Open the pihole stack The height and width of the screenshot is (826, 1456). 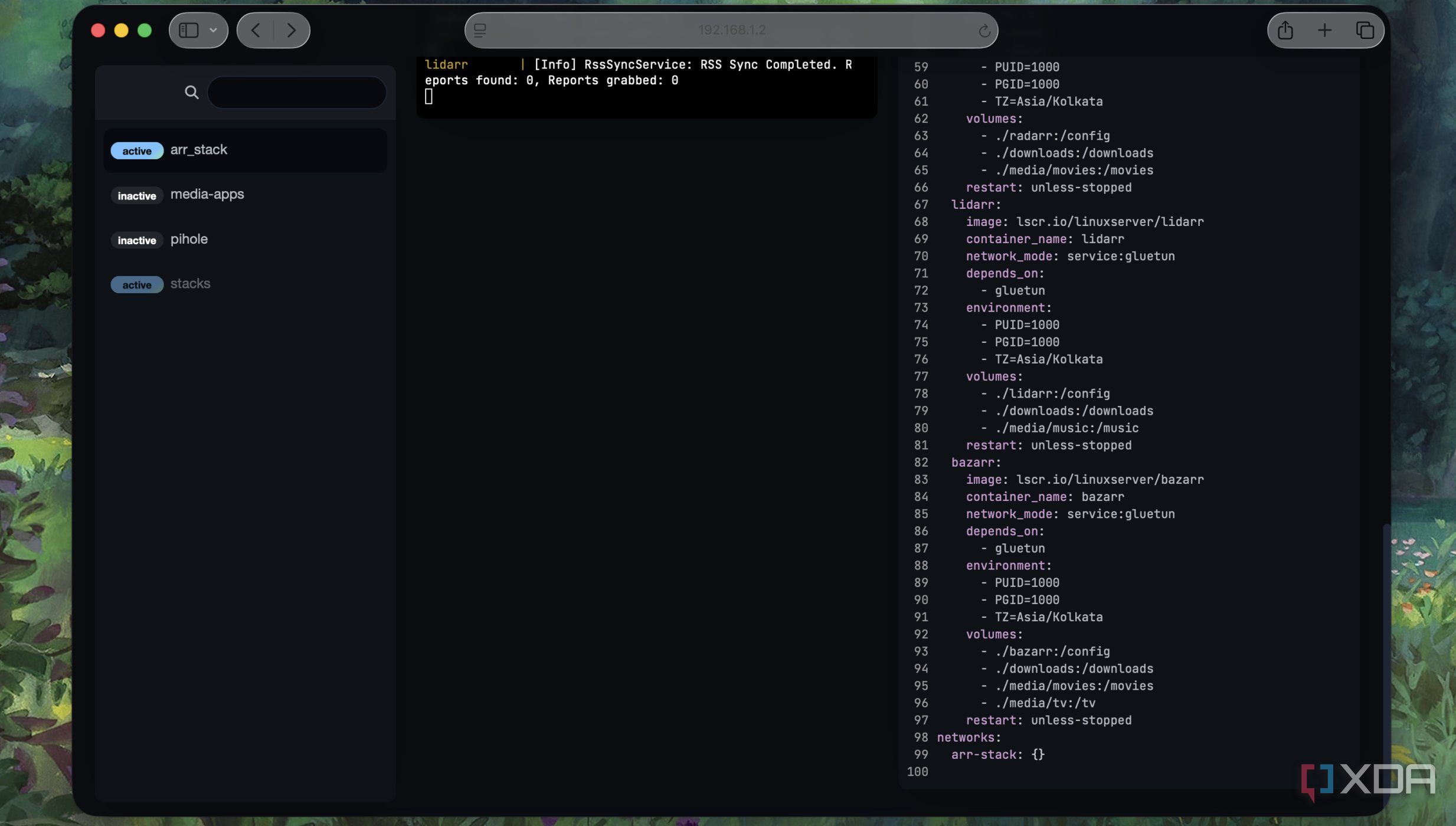[246, 240]
